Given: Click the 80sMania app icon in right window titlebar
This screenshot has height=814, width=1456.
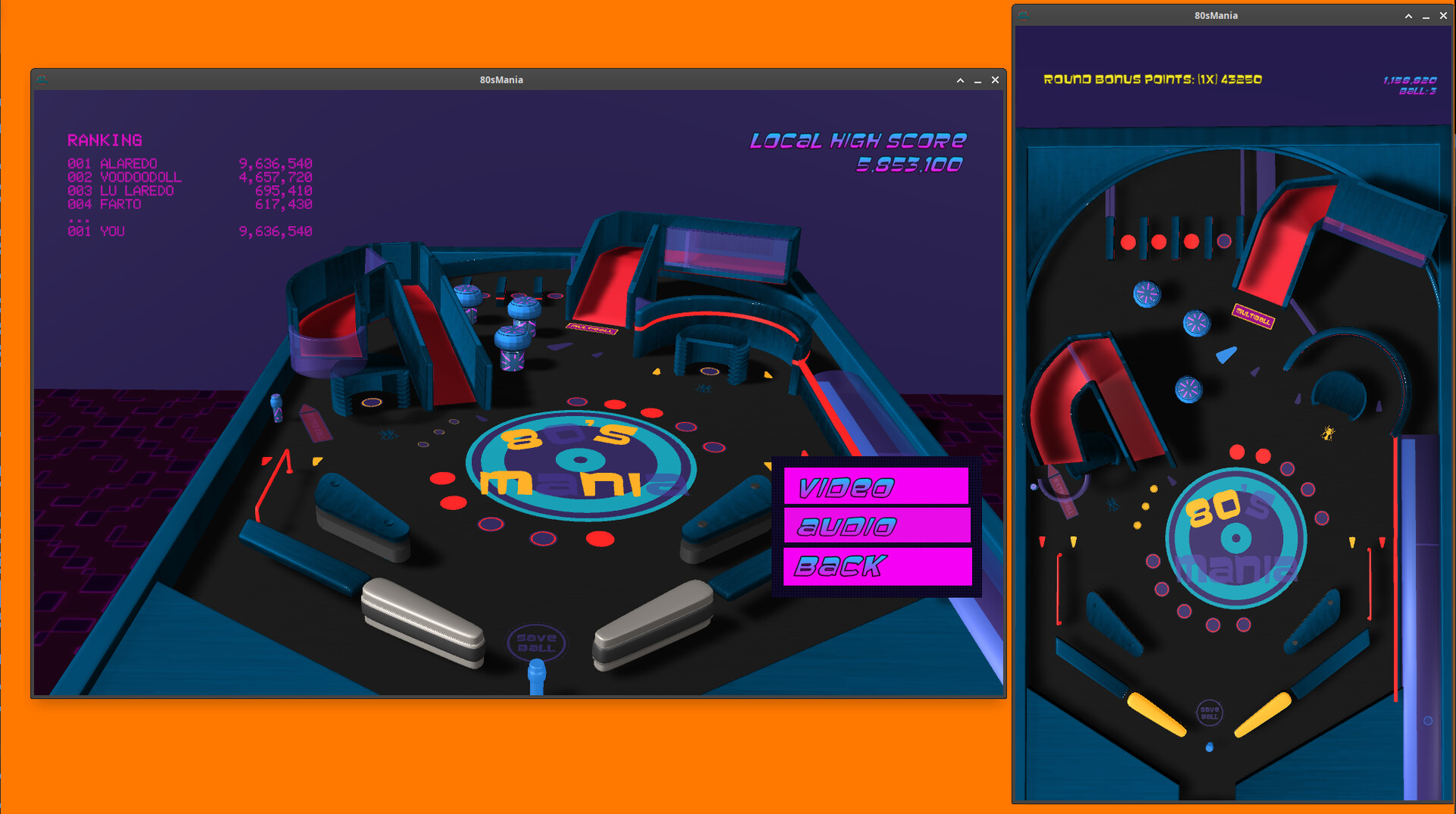Looking at the screenshot, I should pos(1022,15).
